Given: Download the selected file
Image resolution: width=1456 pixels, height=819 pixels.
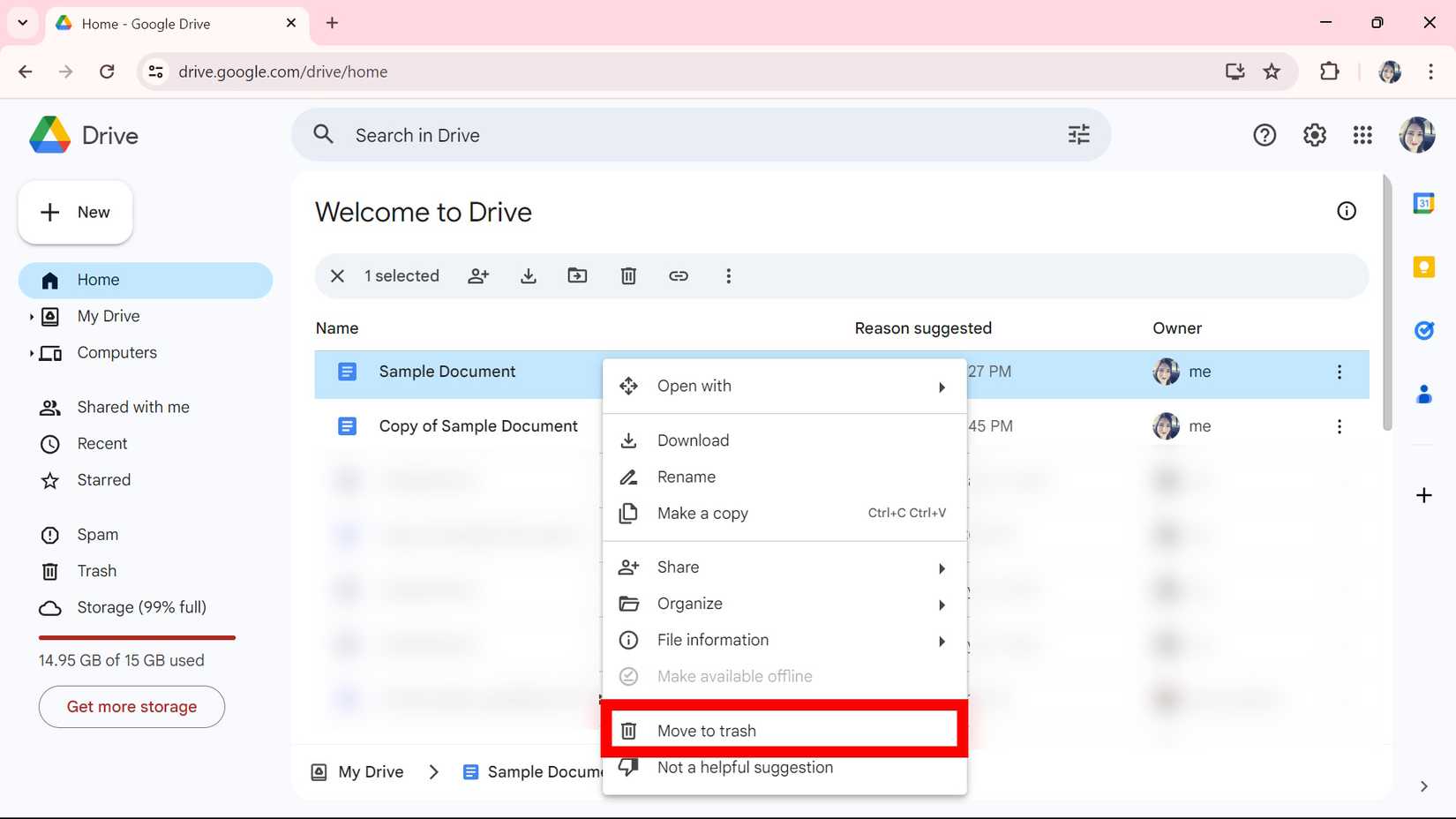Looking at the screenshot, I should (x=529, y=276).
